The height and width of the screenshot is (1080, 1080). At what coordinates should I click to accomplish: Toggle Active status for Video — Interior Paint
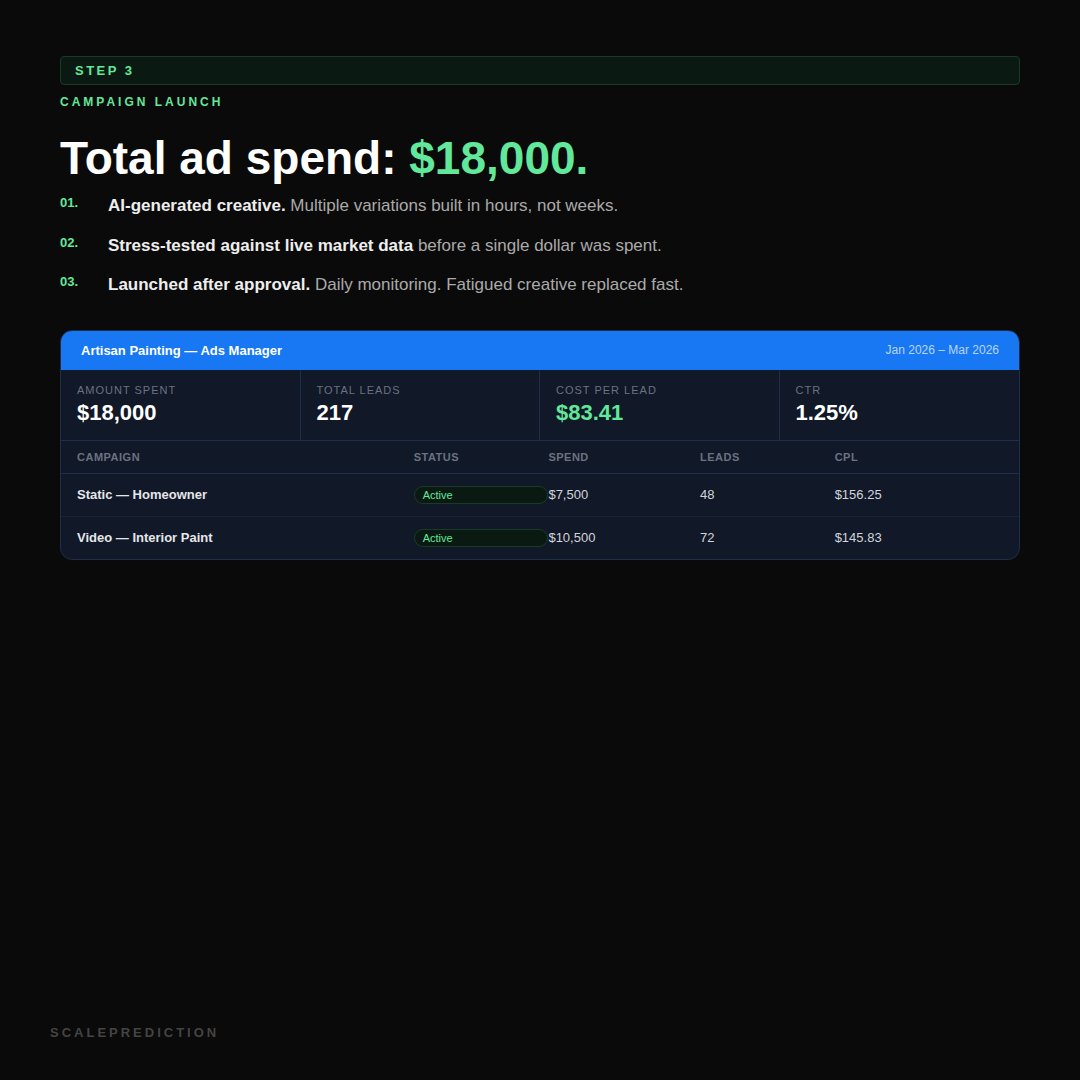pyautogui.click(x=480, y=538)
